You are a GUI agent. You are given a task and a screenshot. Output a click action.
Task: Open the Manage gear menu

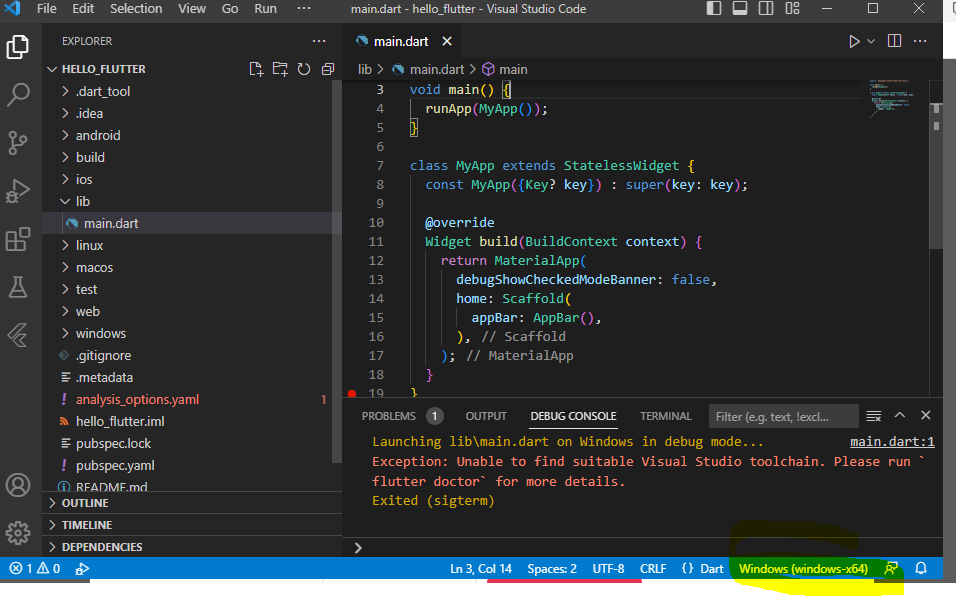click(18, 533)
